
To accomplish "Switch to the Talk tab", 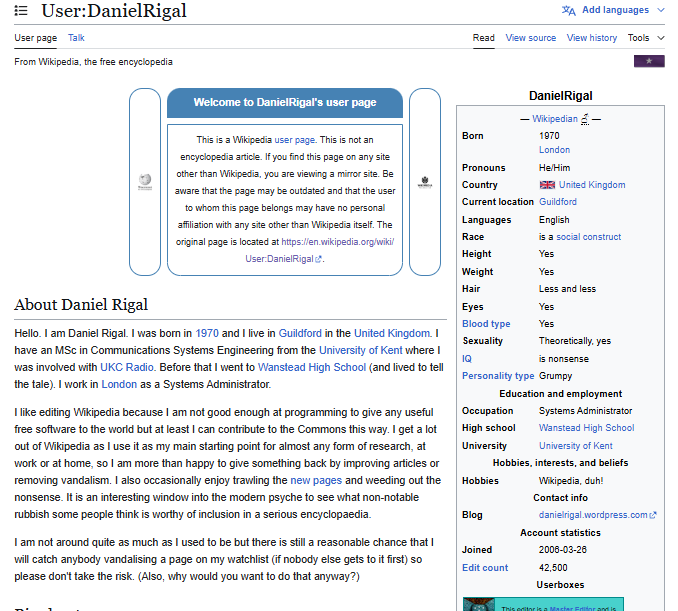I will (76, 38).
